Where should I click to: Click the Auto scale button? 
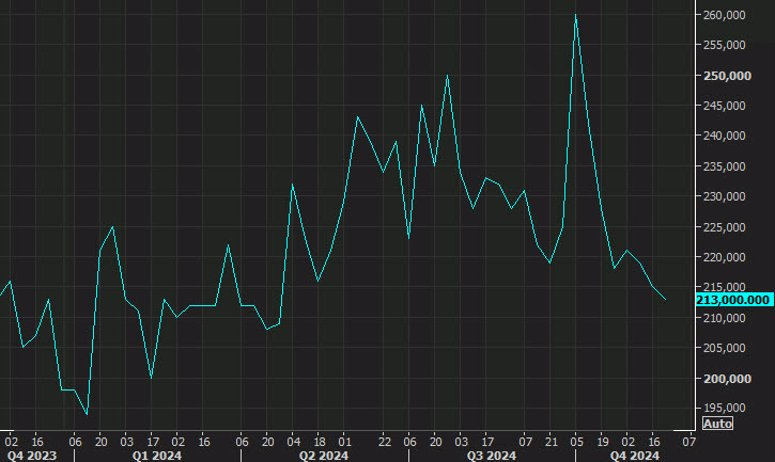(x=718, y=423)
